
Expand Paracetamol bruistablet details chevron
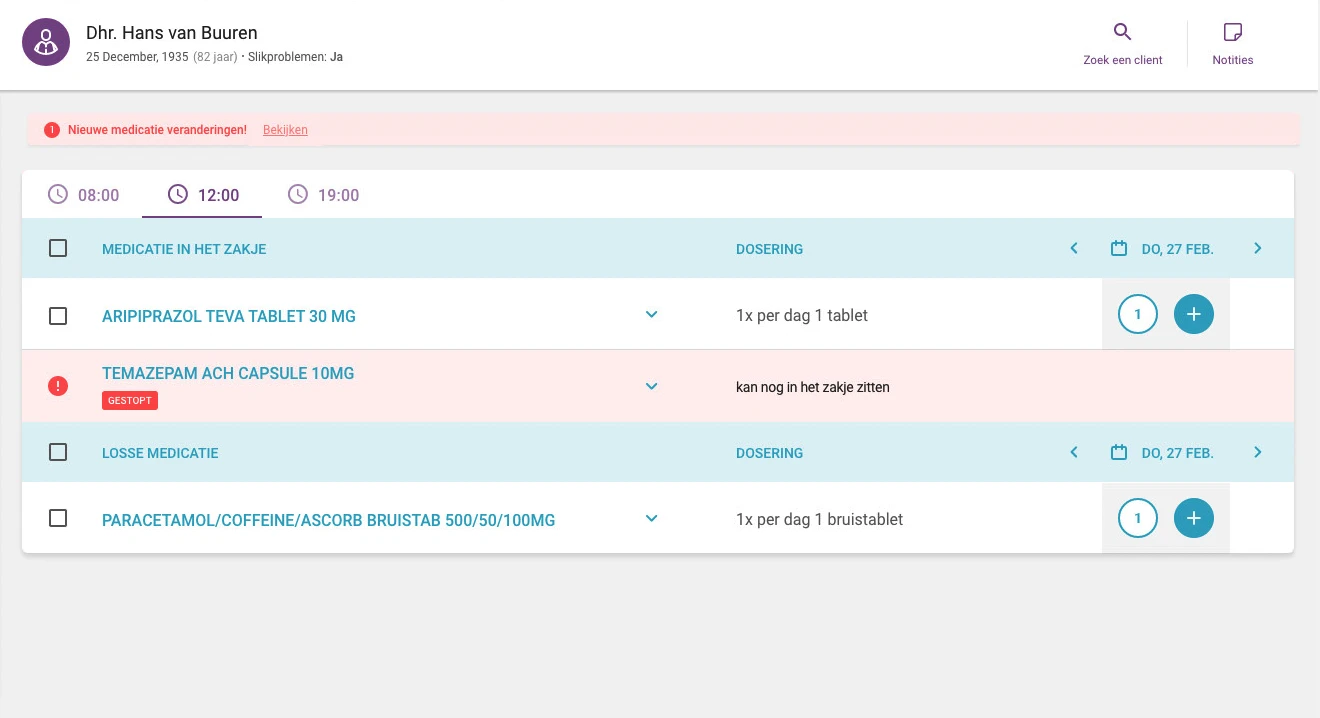651,519
